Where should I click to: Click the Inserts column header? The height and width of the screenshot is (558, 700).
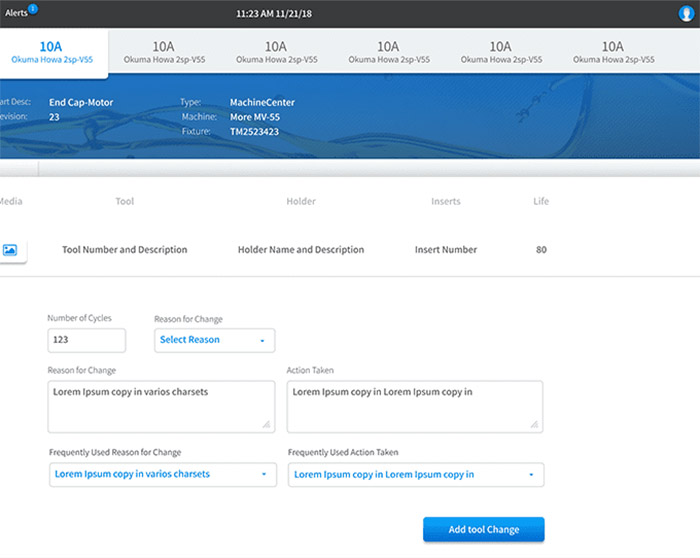445,202
